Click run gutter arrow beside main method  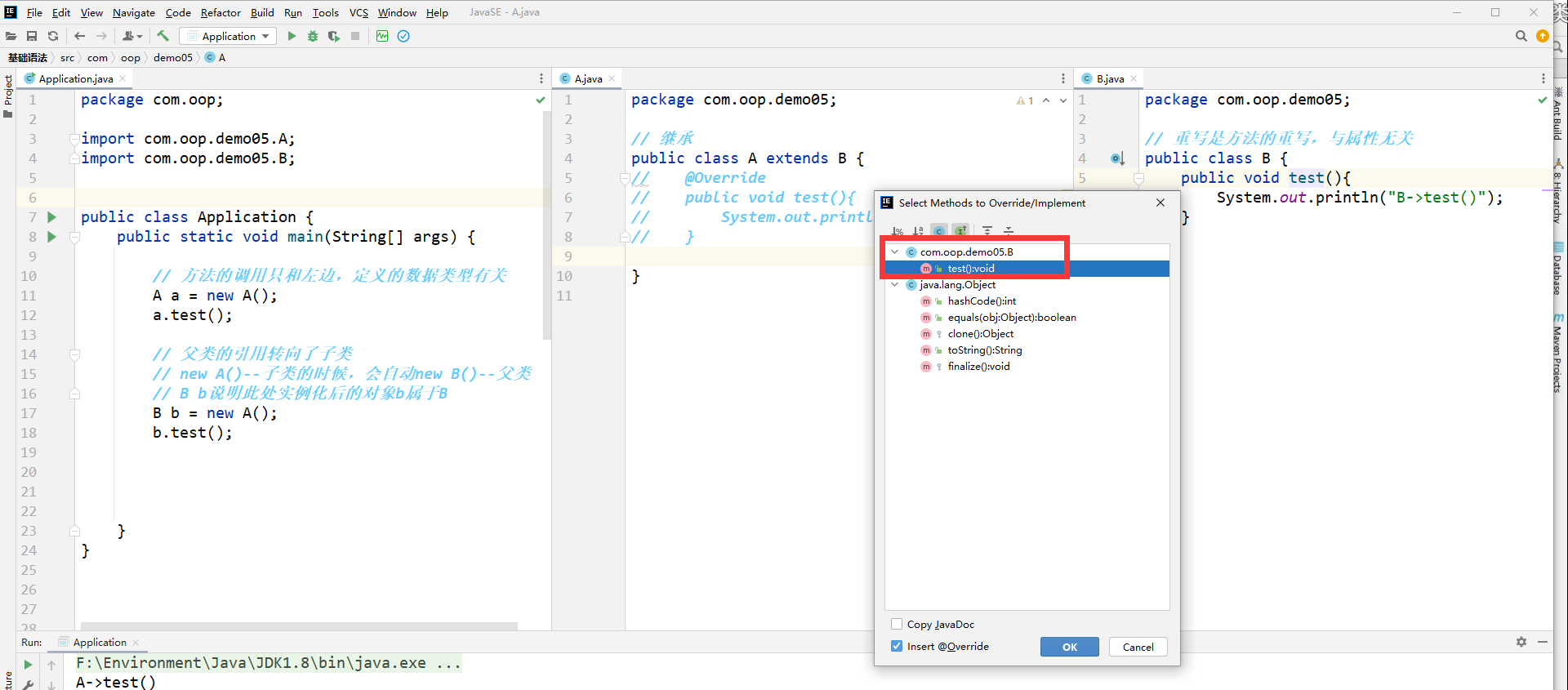point(51,237)
